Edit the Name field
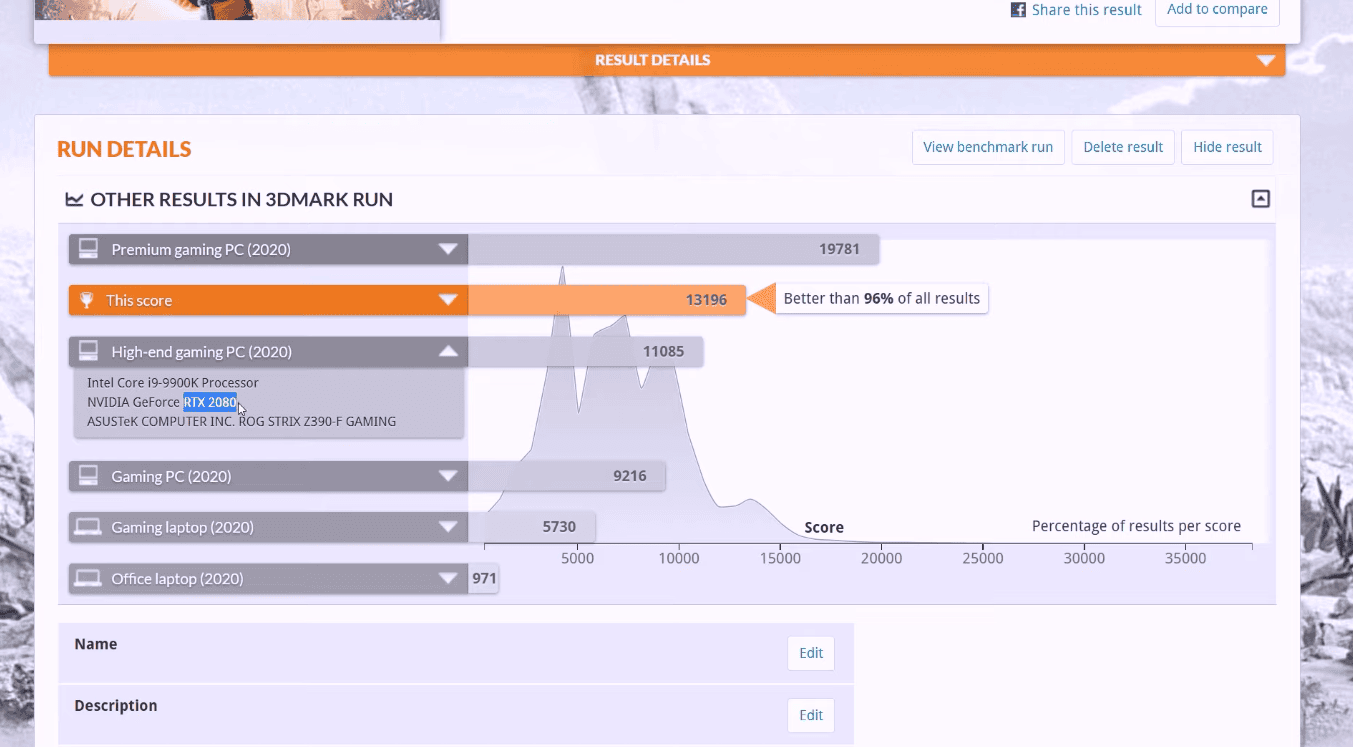1353x747 pixels. [810, 653]
